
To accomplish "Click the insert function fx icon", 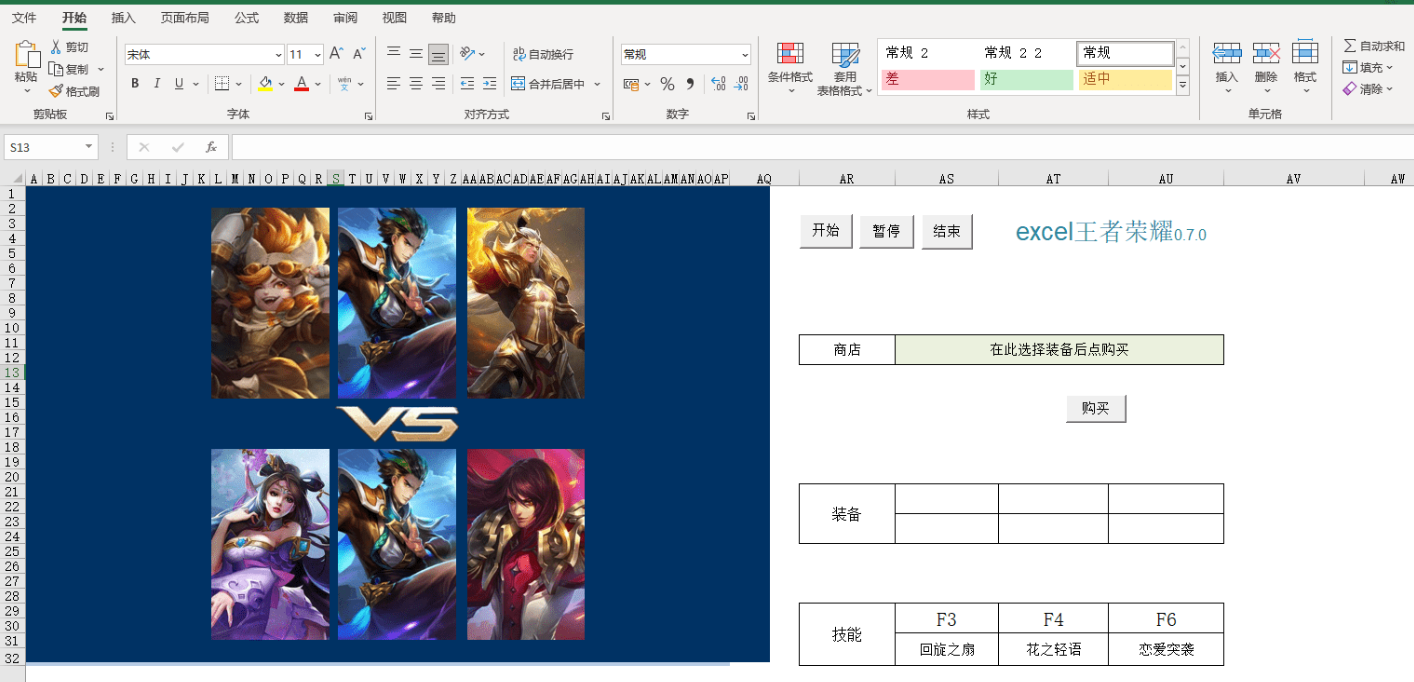I will [211, 147].
